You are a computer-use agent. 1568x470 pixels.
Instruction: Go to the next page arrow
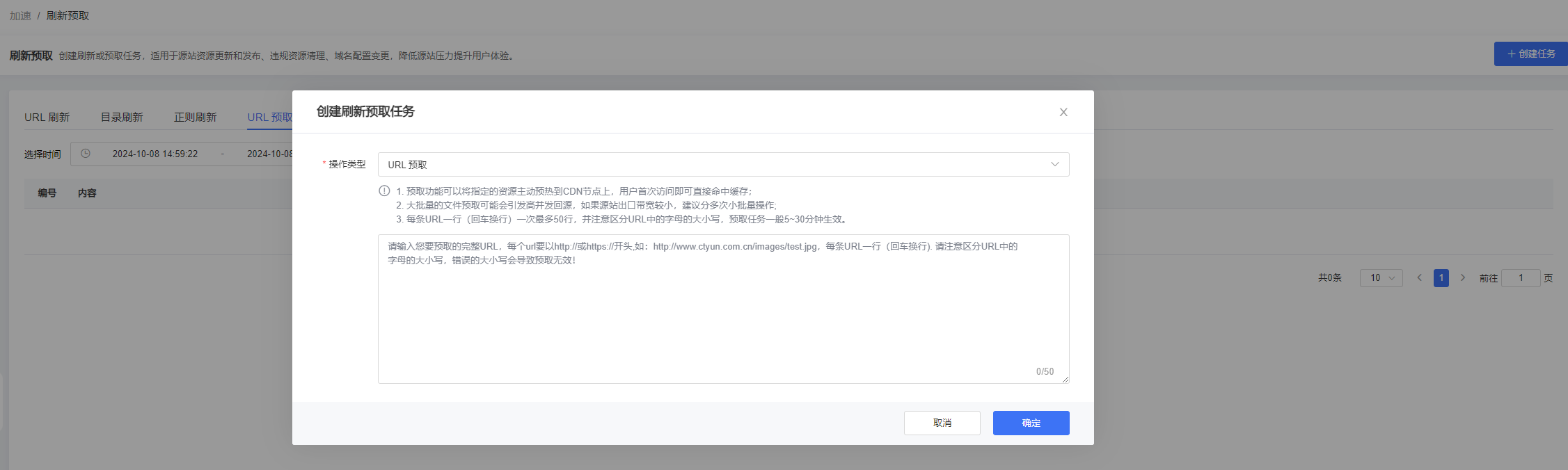(x=1463, y=278)
